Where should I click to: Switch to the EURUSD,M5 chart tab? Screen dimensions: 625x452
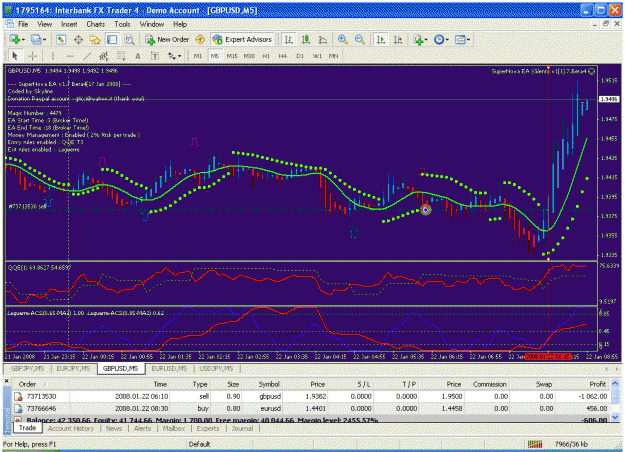(169, 368)
